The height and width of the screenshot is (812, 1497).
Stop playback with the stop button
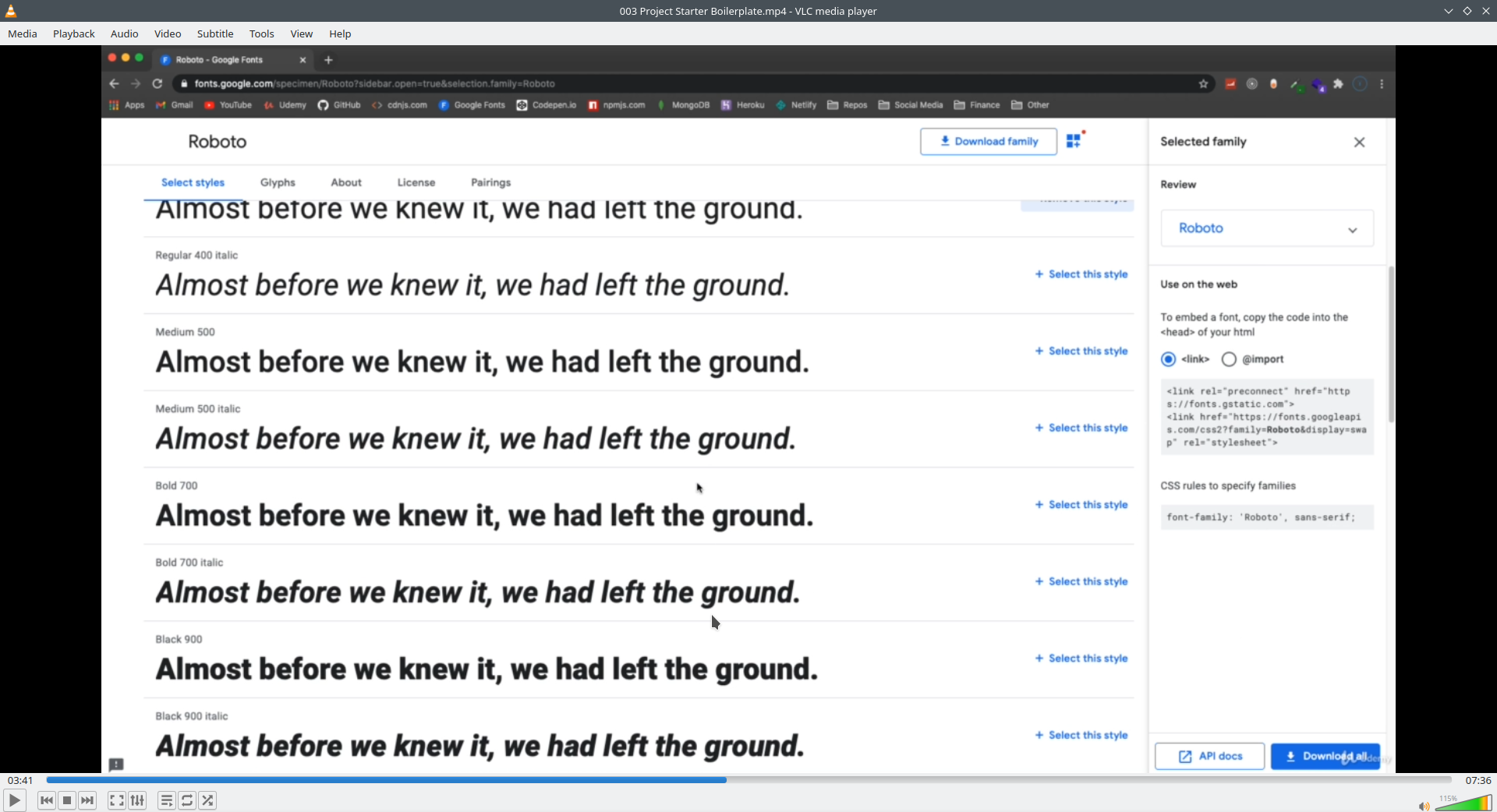pyautogui.click(x=67, y=800)
